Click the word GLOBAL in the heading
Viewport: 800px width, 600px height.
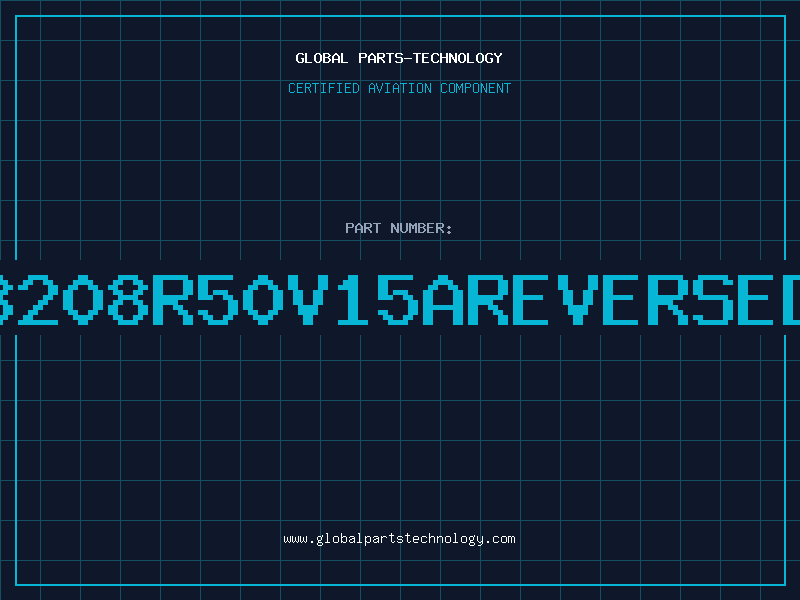322,58
